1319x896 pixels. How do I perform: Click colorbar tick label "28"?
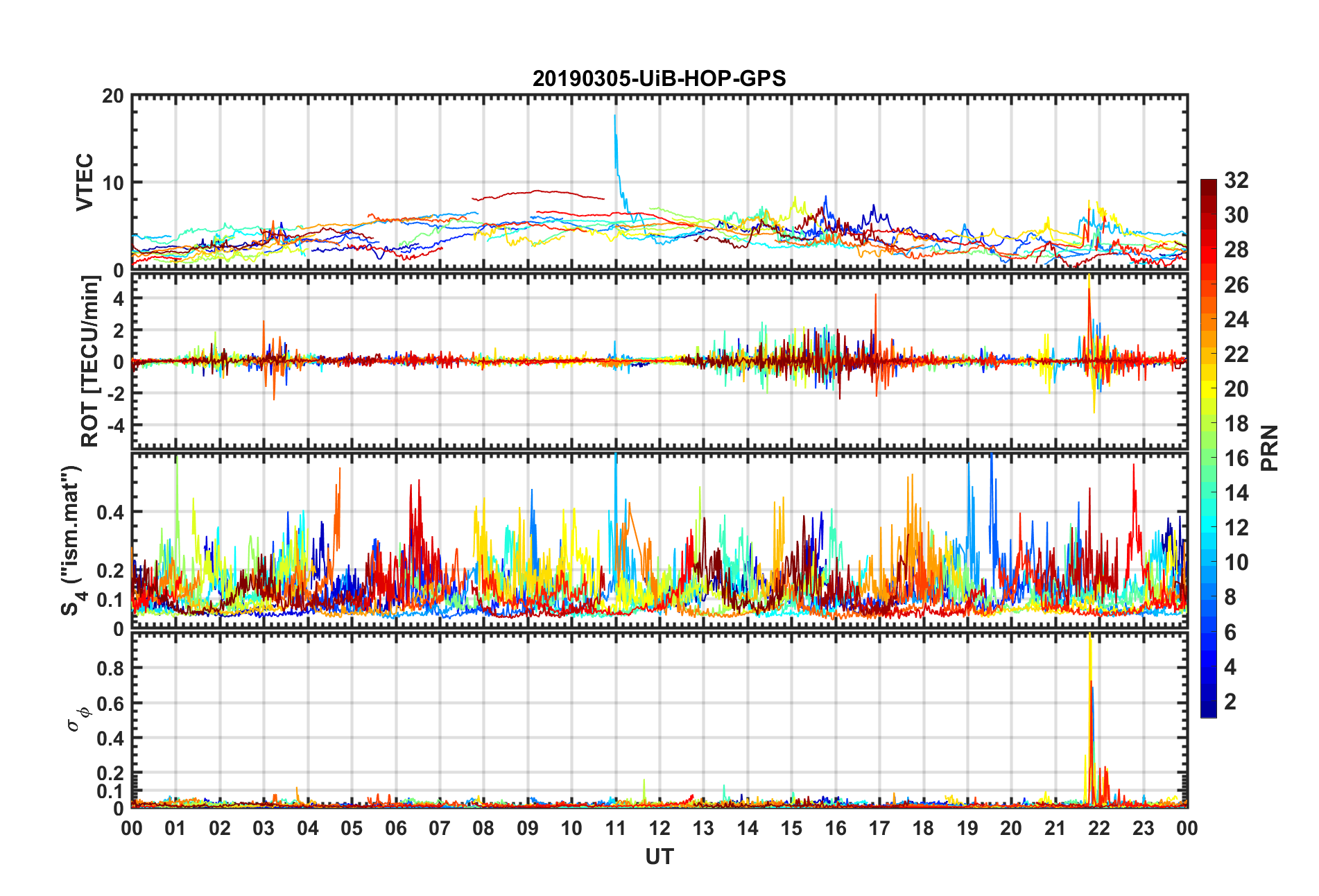pos(1236,250)
